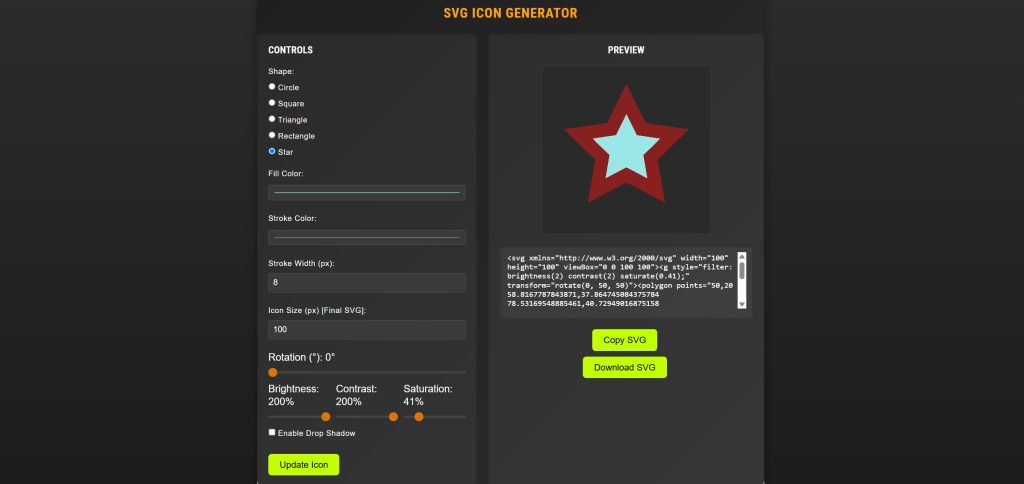Click the 'Contrast: 200%' label
Image resolution: width=1024 pixels, height=484 pixels.
pyautogui.click(x=357, y=395)
